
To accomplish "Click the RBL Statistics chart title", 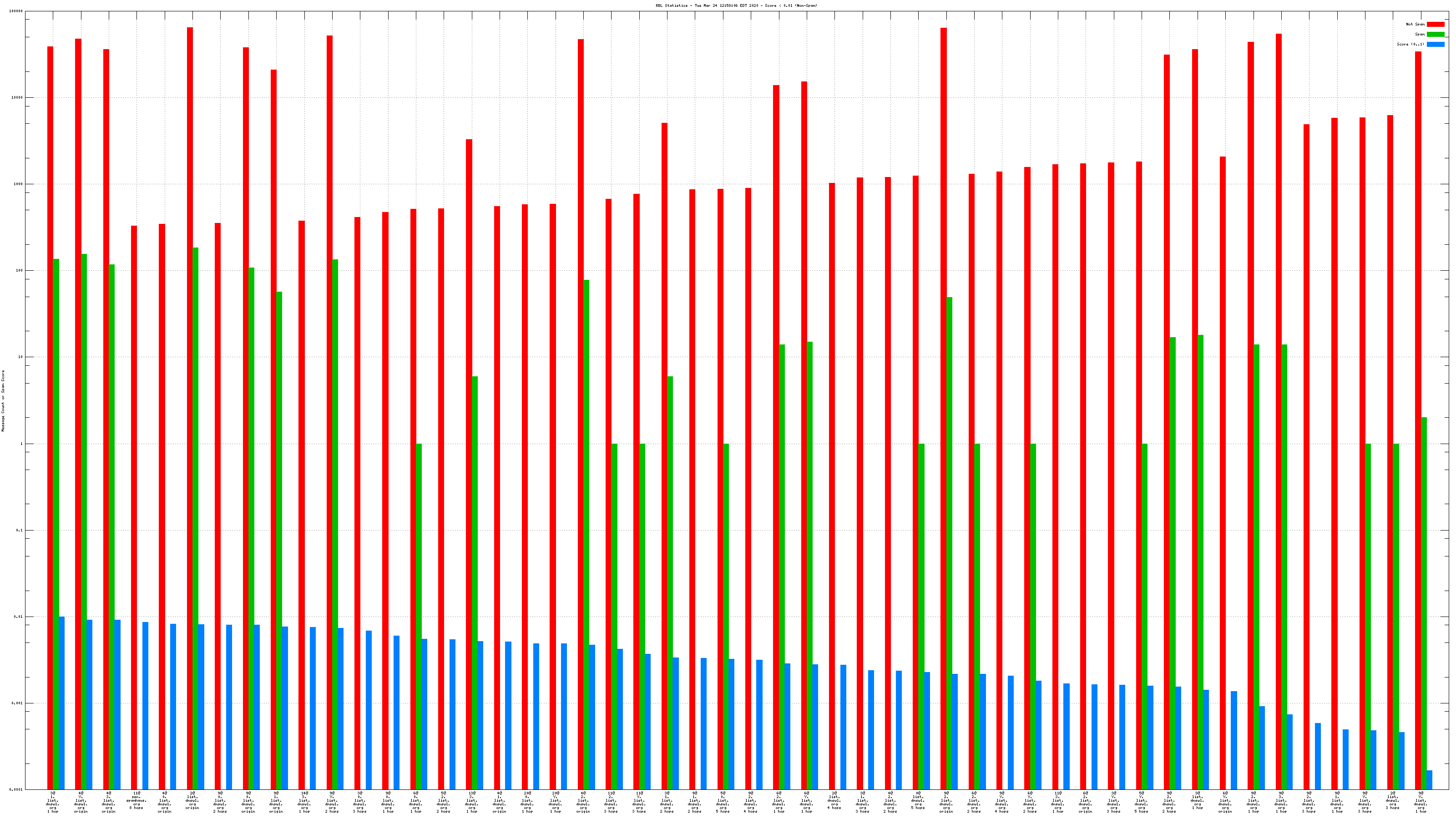I will point(736,5).
